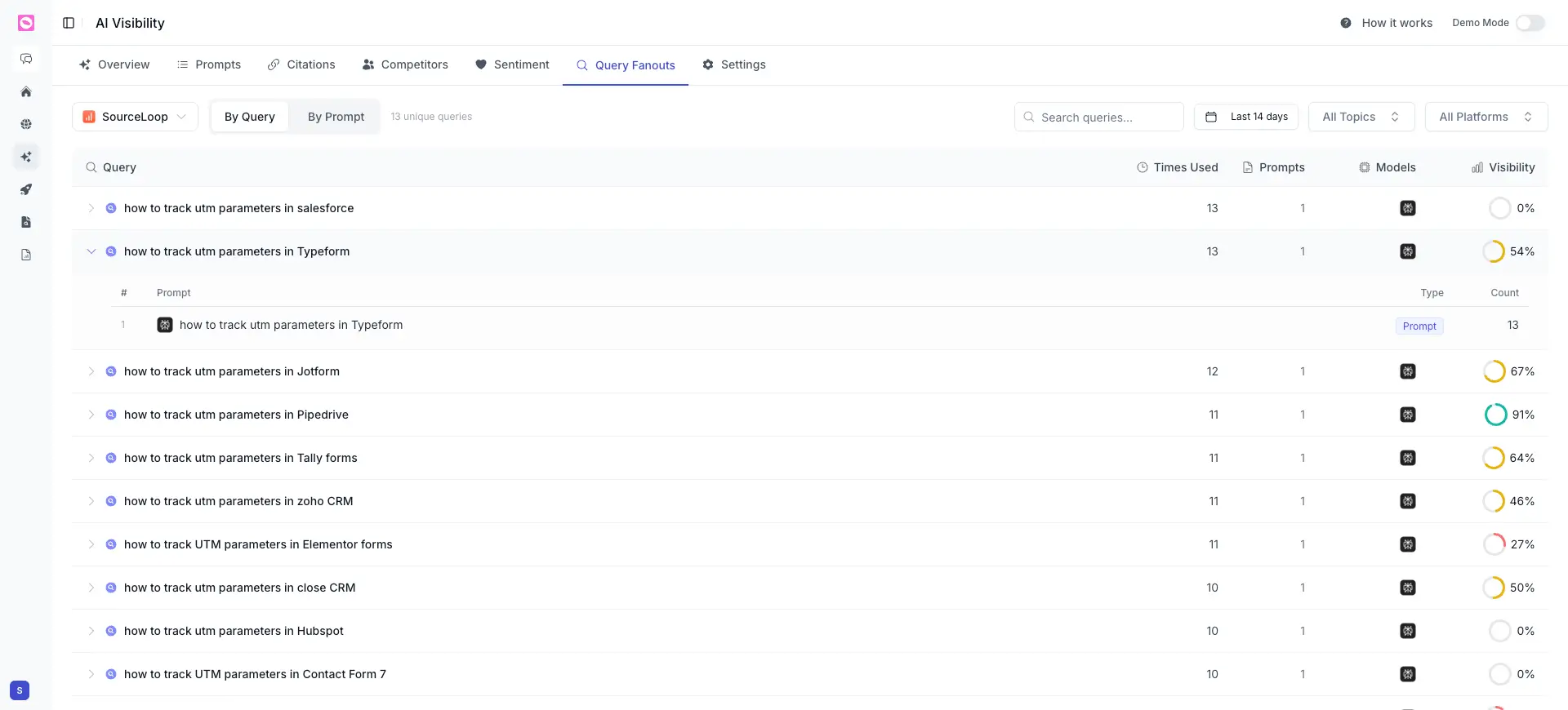Focus the Search queries input field
This screenshot has height=710, width=1568.
[x=1098, y=117]
